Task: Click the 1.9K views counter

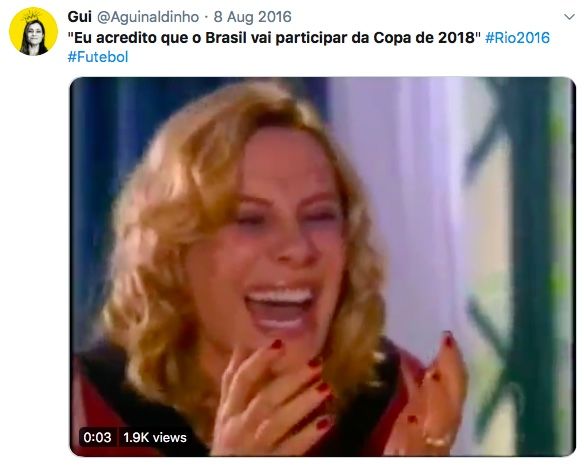Action: (155, 437)
